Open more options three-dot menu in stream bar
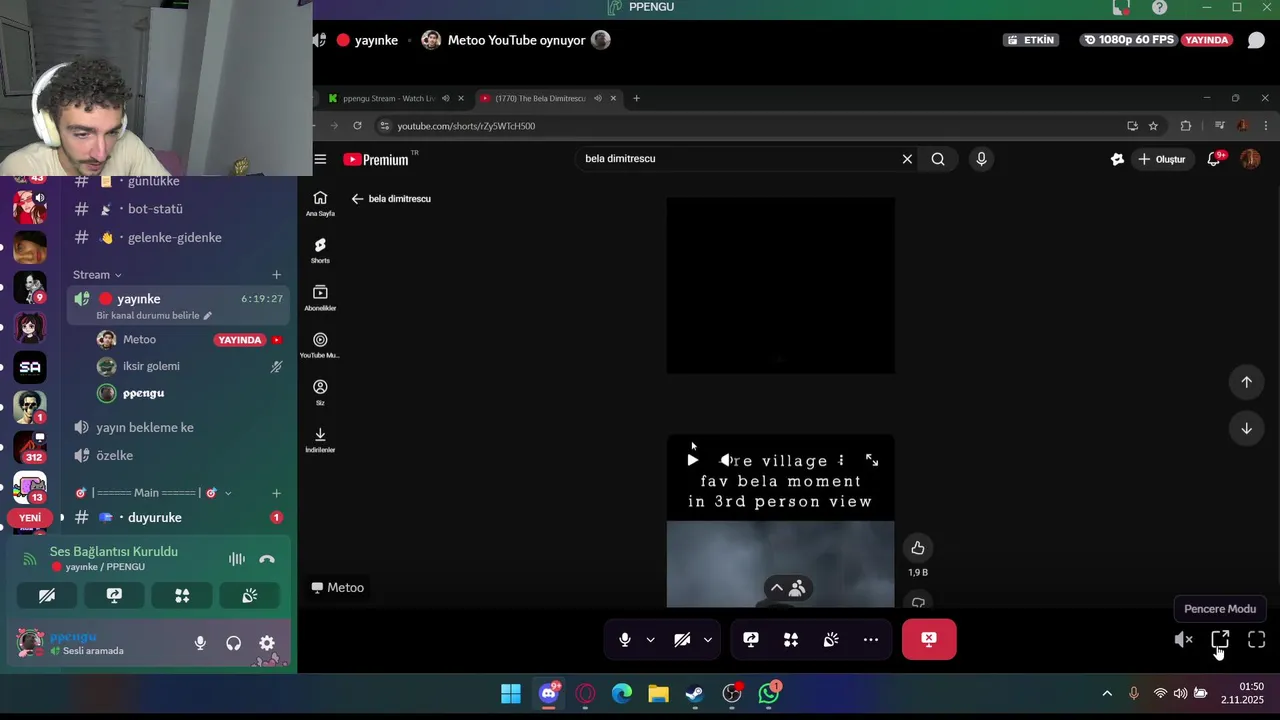The height and width of the screenshot is (720, 1280). click(871, 640)
